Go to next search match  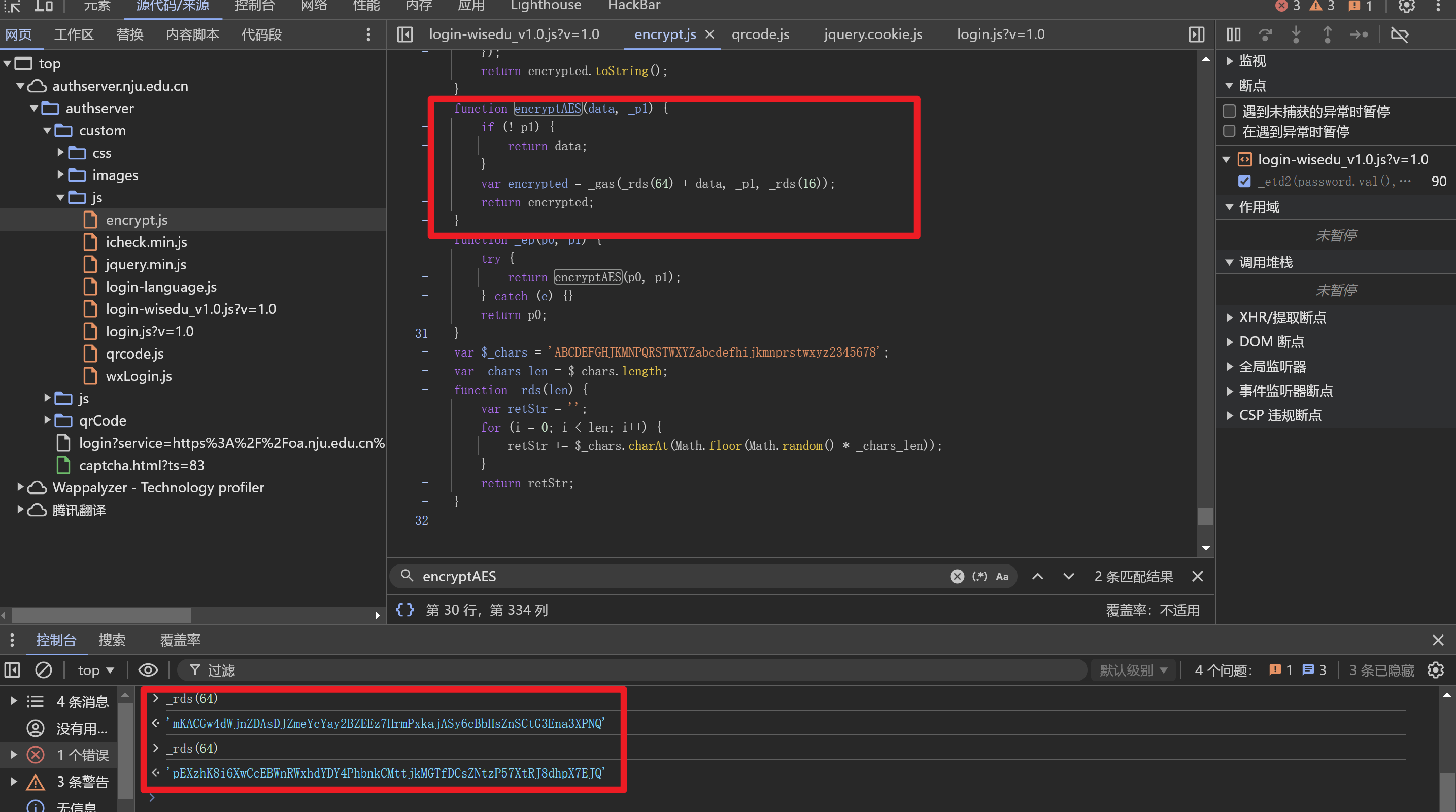(1068, 576)
